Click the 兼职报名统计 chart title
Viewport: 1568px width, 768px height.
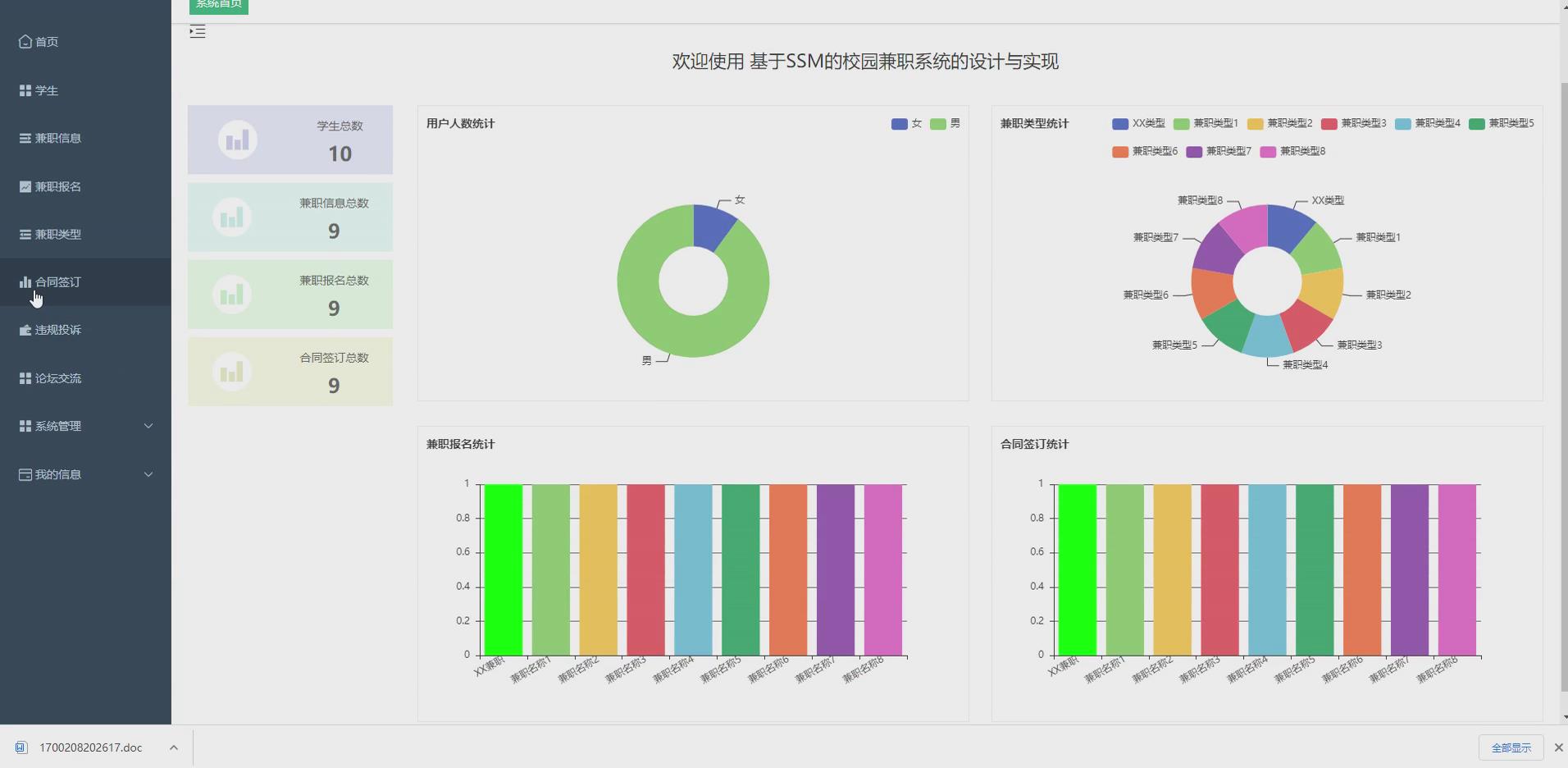pos(460,445)
